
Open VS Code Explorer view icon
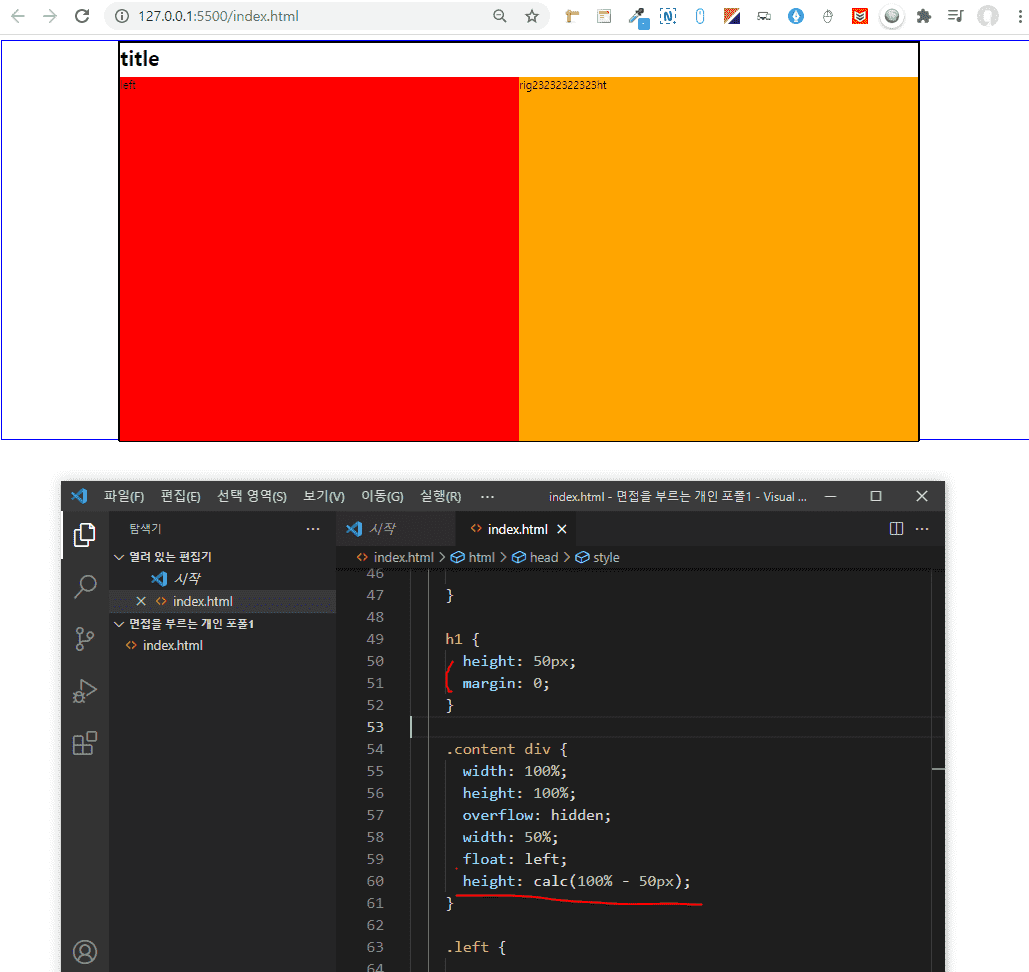tap(85, 535)
